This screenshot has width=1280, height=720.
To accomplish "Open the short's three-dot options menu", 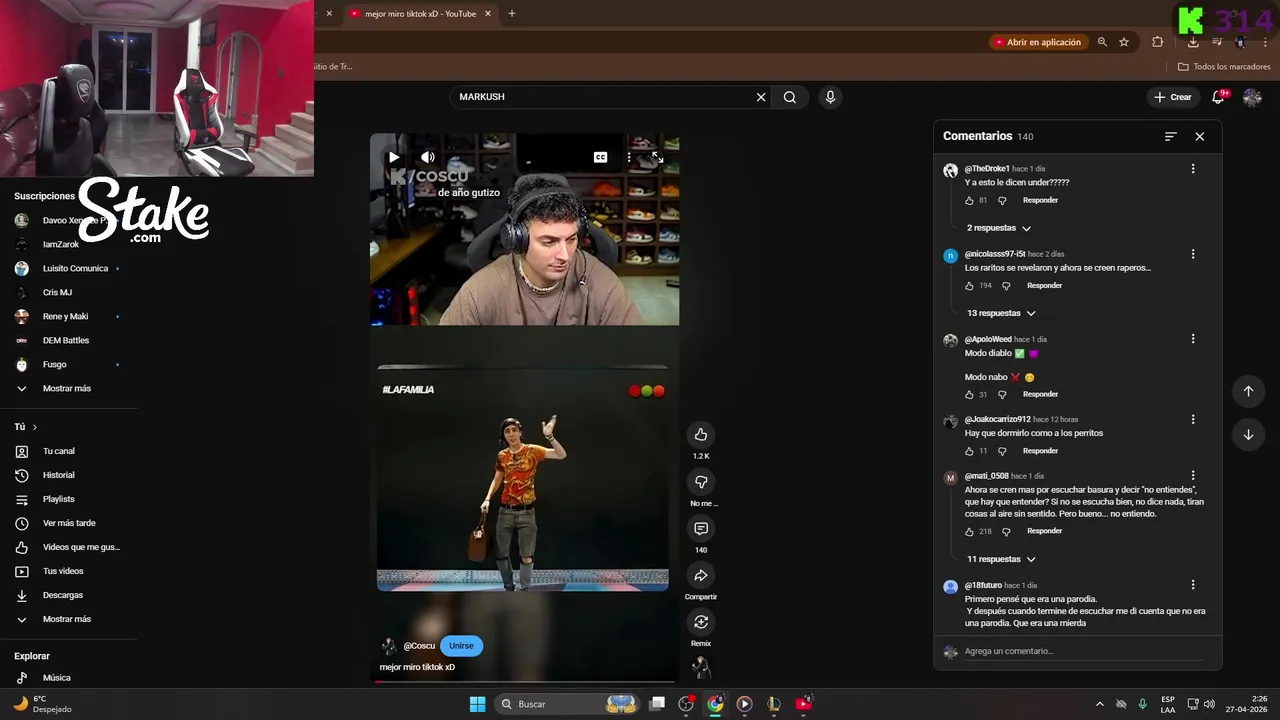I will point(629,157).
